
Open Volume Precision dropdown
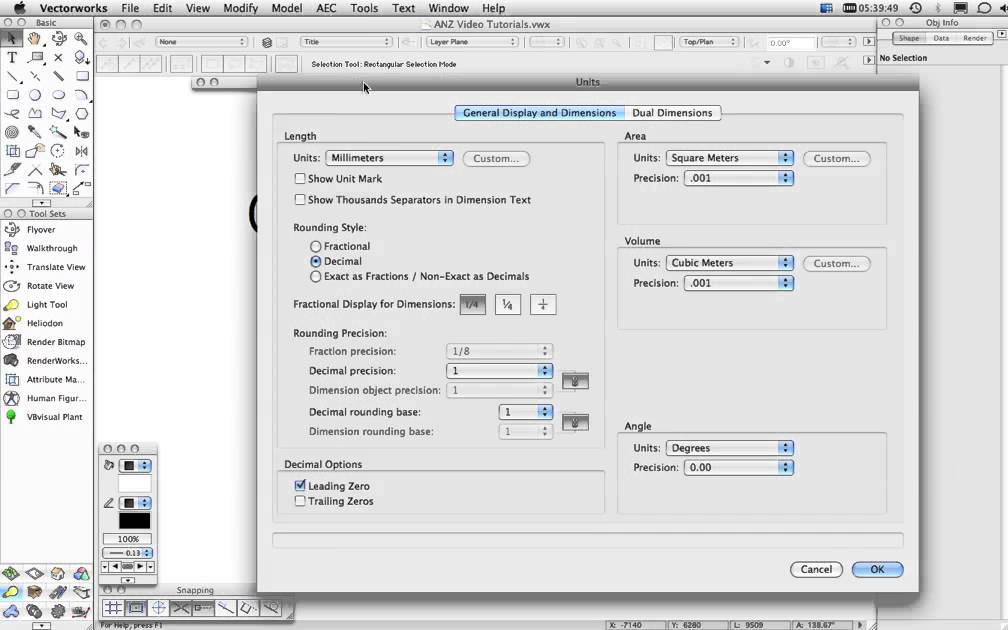pyautogui.click(x=739, y=283)
